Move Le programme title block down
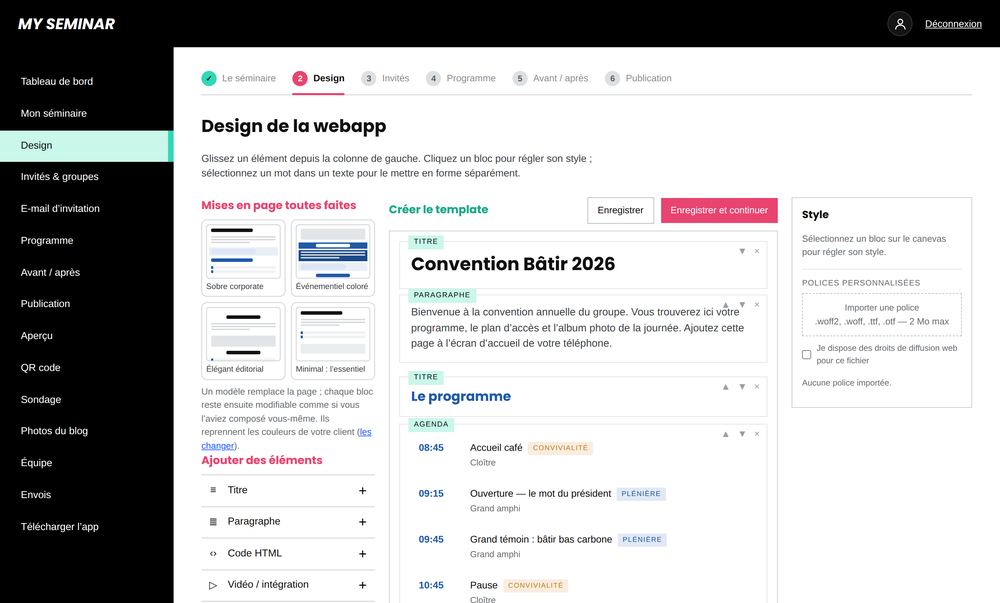Viewport: 1000px width, 603px height. 742,387
